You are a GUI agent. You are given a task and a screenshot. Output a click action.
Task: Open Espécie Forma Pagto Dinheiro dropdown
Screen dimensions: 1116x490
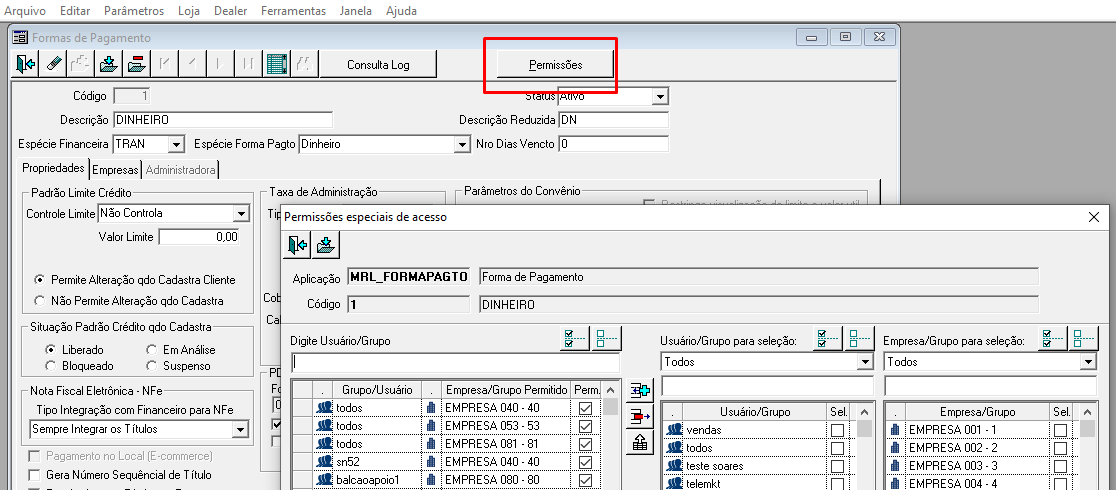(461, 144)
